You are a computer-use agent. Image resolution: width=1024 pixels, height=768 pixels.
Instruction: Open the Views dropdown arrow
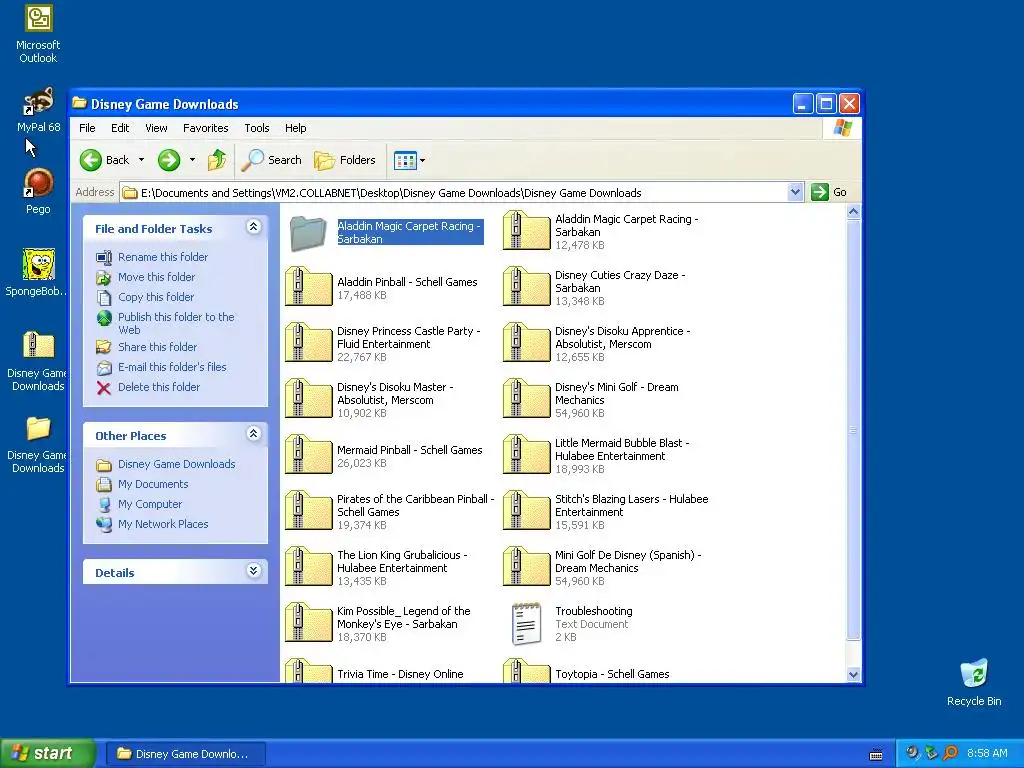pyautogui.click(x=423, y=160)
